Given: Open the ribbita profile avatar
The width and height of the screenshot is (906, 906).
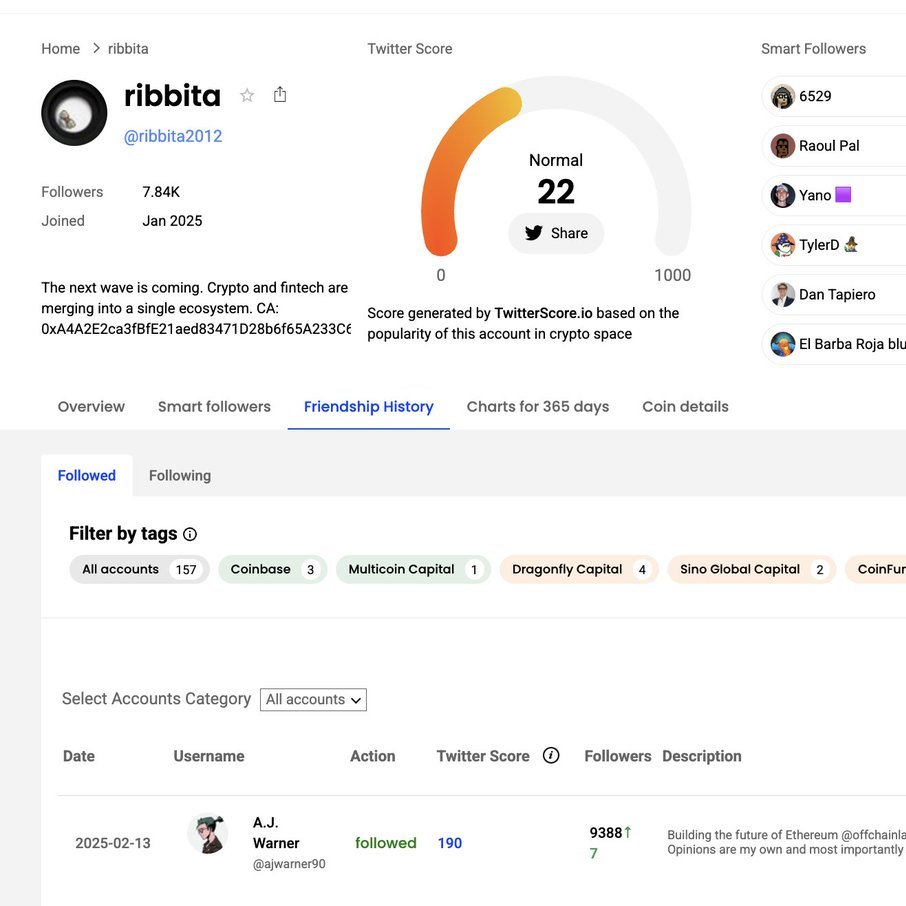Looking at the screenshot, I should (x=74, y=113).
